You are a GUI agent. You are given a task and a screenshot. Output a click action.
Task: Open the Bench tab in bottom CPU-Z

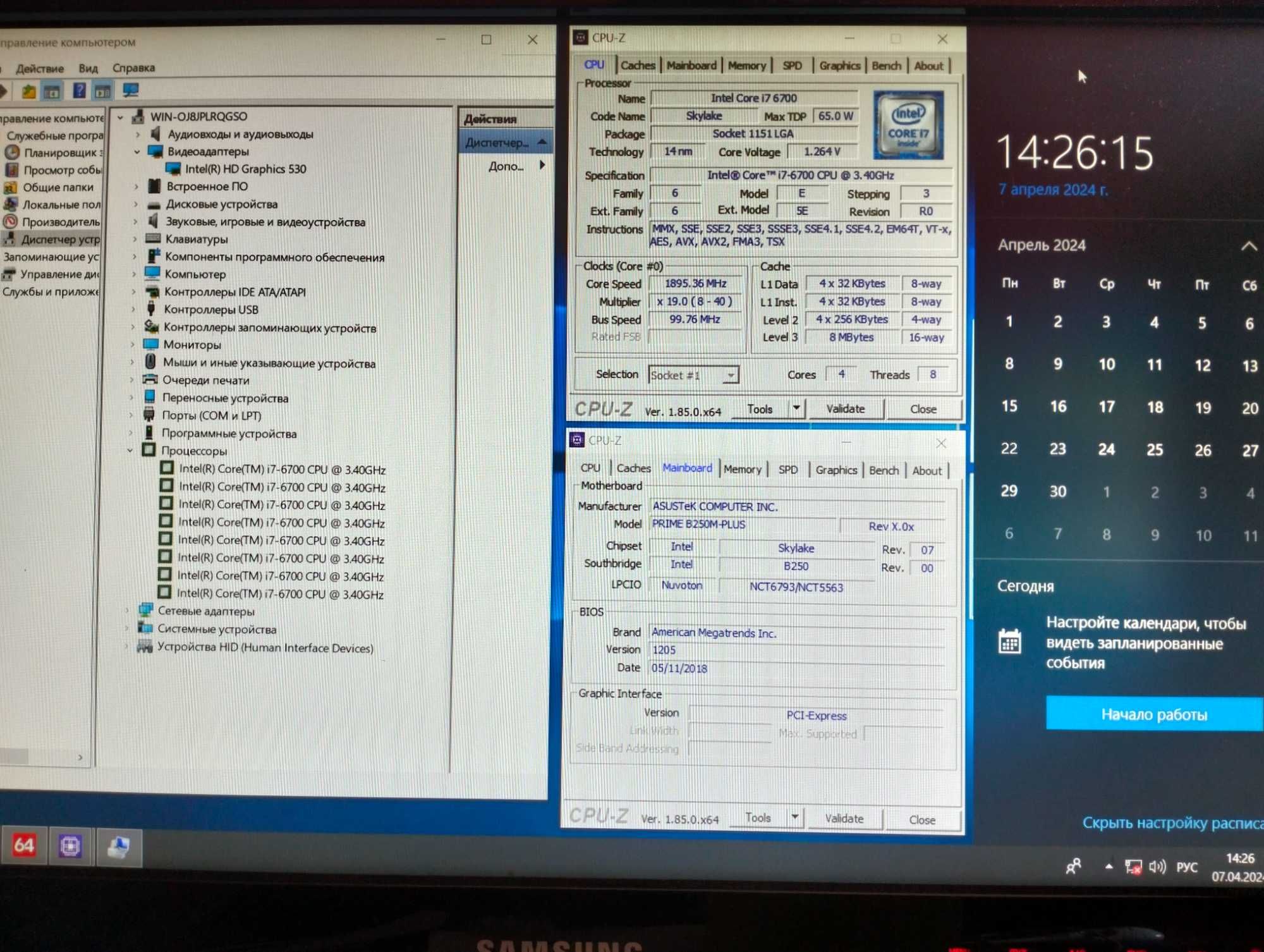(884, 470)
